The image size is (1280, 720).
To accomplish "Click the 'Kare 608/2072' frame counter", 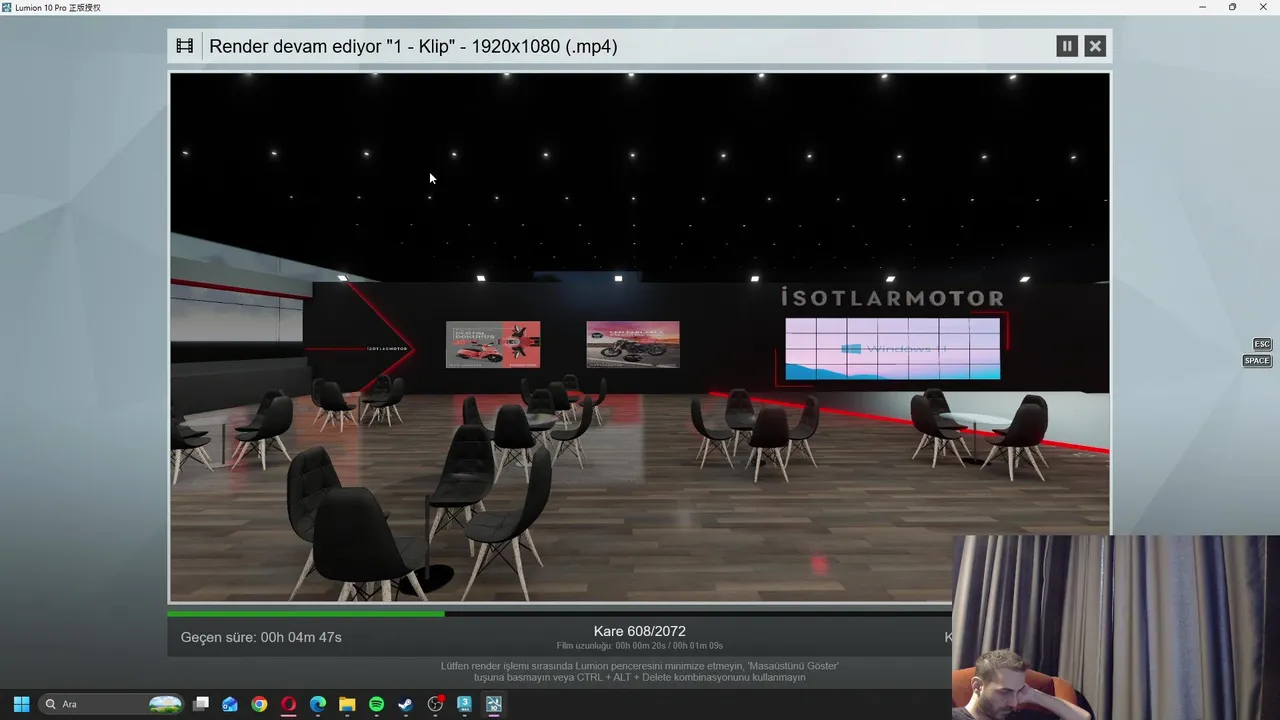I will (640, 631).
